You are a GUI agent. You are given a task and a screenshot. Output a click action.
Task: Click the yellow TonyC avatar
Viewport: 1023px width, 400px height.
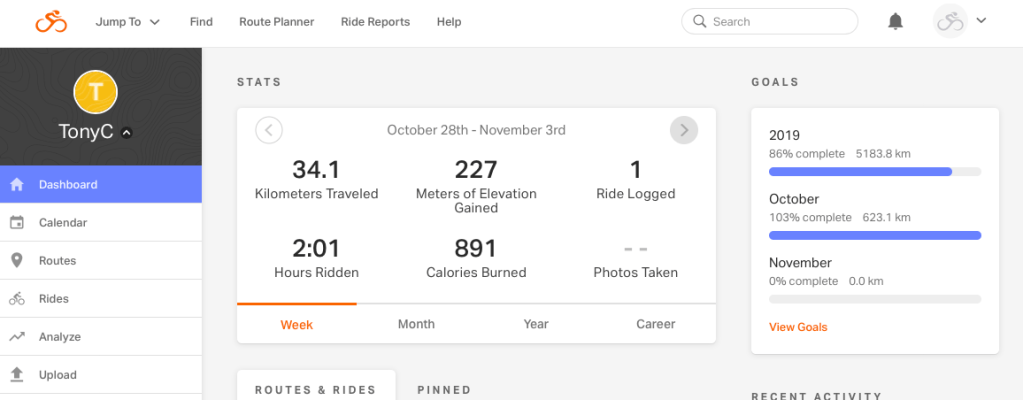click(96, 93)
